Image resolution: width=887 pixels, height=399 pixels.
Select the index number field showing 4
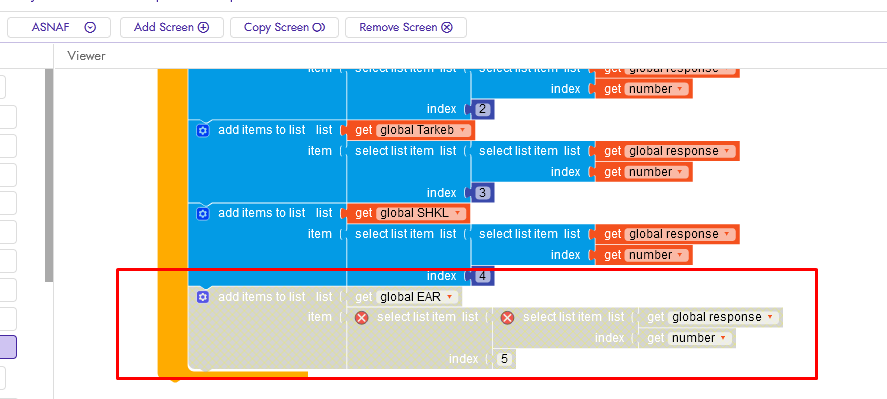point(482,277)
